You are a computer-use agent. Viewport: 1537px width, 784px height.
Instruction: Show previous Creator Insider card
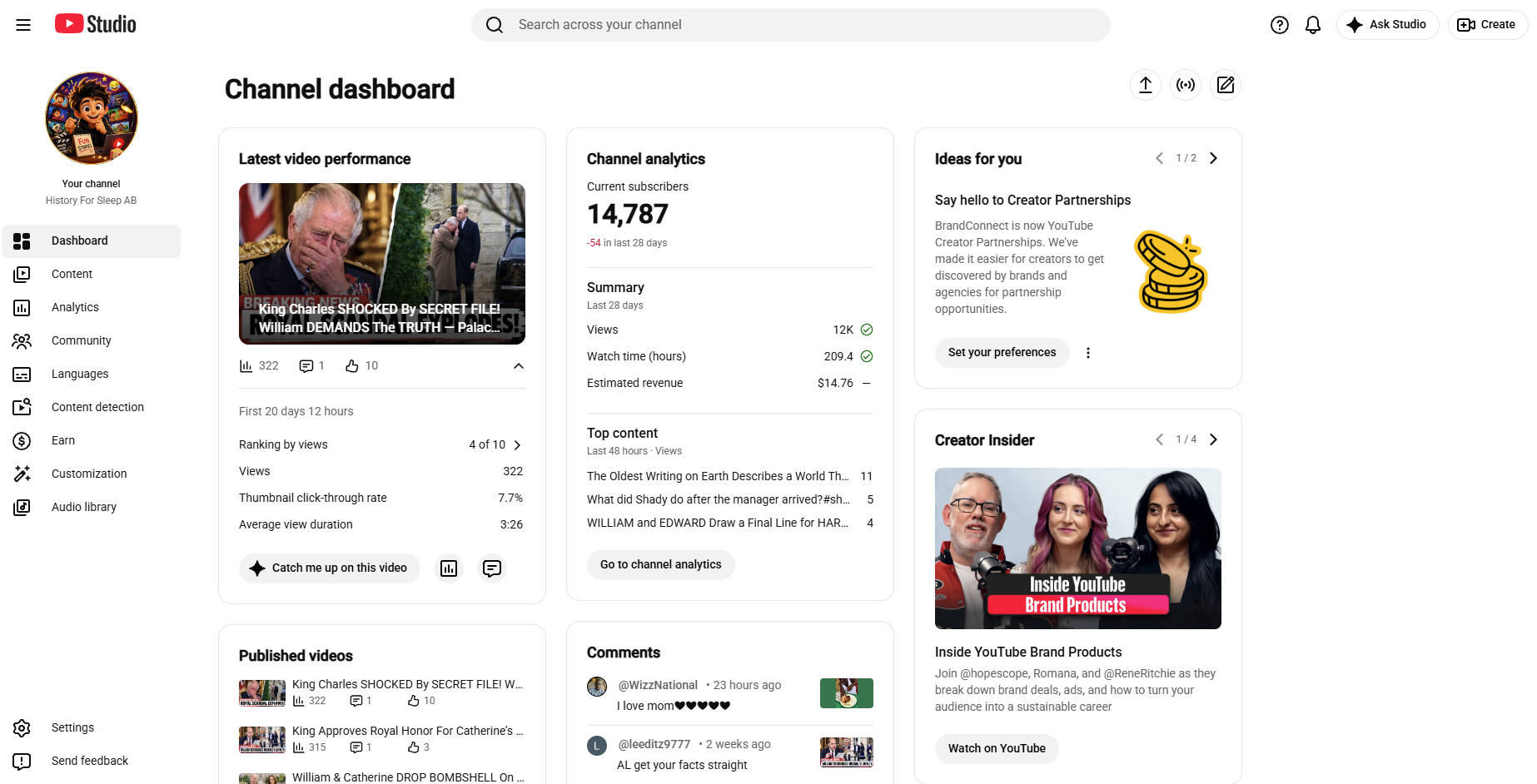1159,439
